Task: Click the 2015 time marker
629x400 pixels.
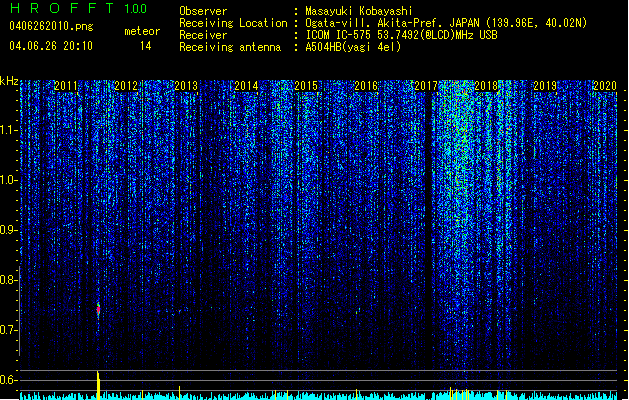Action: [306, 86]
